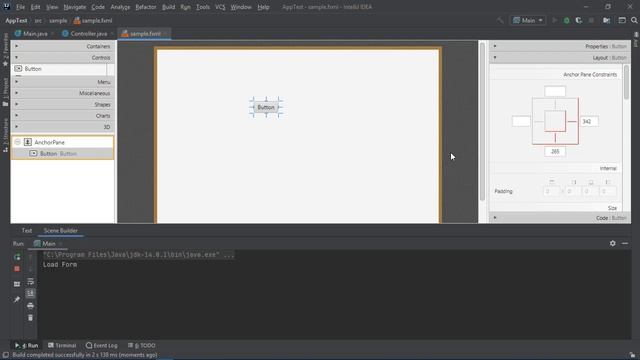The height and width of the screenshot is (360, 640).
Task: Click the sample.fxml breadcrumb in navigation bar
Action: pyautogui.click(x=93, y=20)
